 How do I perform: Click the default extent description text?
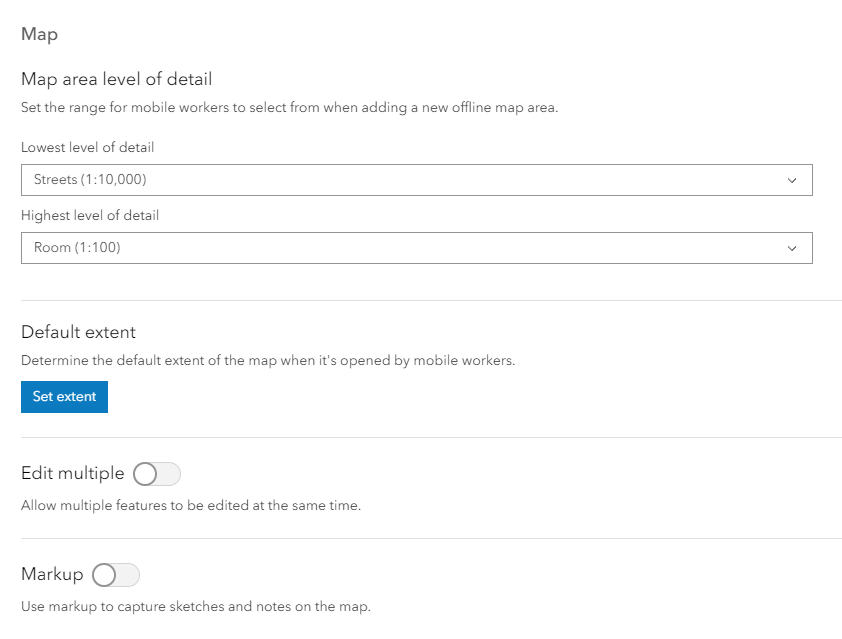click(x=268, y=360)
